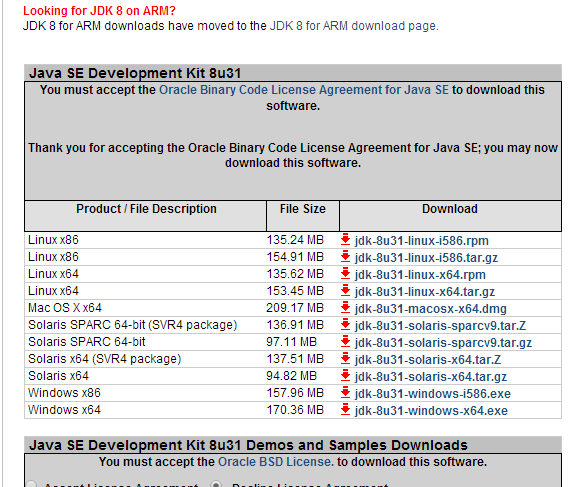580x487 pixels.
Task: Click the '136.91 MB' file size cell
Action: coord(295,325)
